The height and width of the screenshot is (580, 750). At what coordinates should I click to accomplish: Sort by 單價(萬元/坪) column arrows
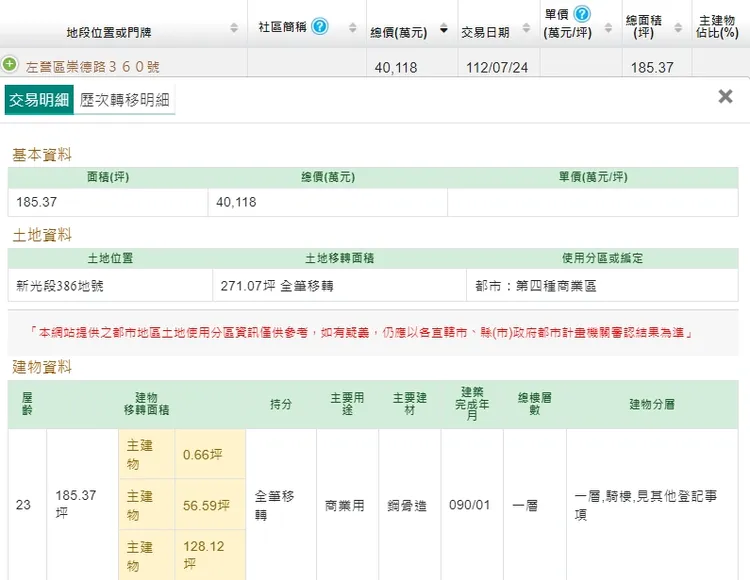point(608,28)
